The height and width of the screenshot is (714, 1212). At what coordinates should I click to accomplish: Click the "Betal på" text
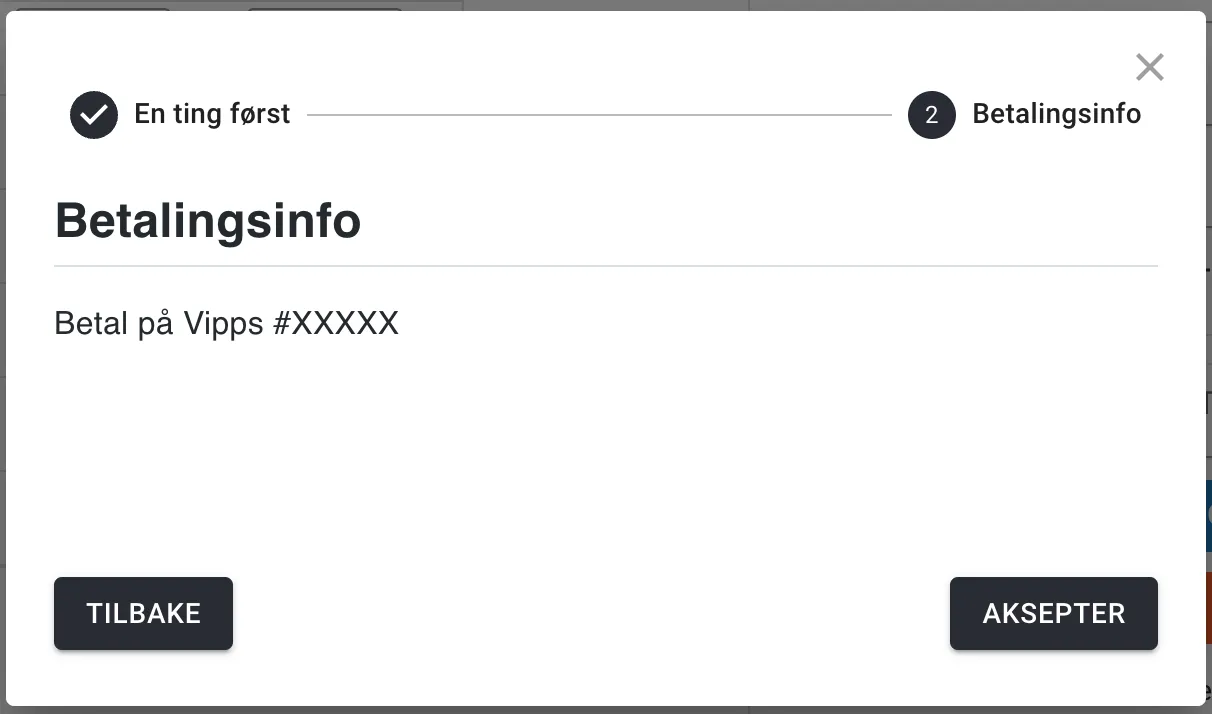(x=114, y=324)
